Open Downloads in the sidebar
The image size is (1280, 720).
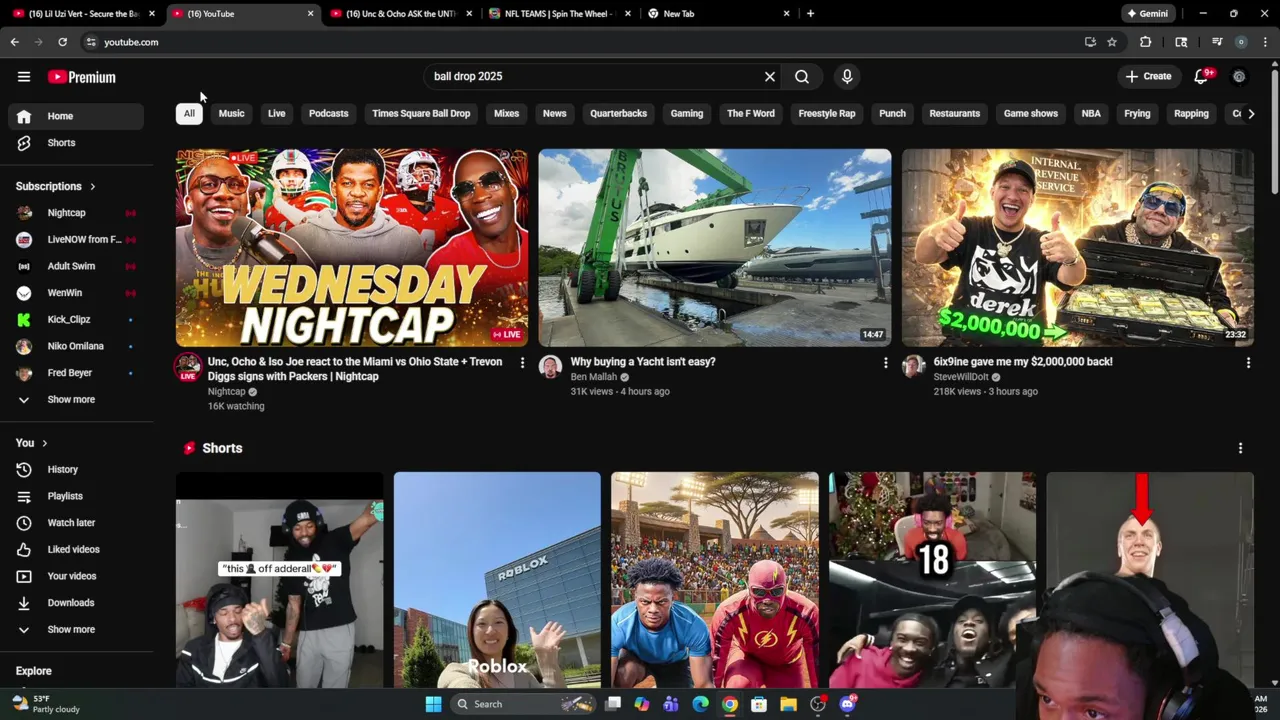(x=76, y=603)
